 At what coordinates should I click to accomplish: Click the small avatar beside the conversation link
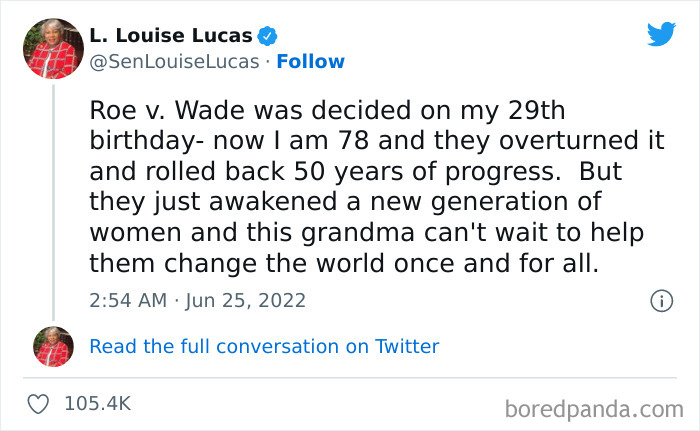click(x=53, y=346)
